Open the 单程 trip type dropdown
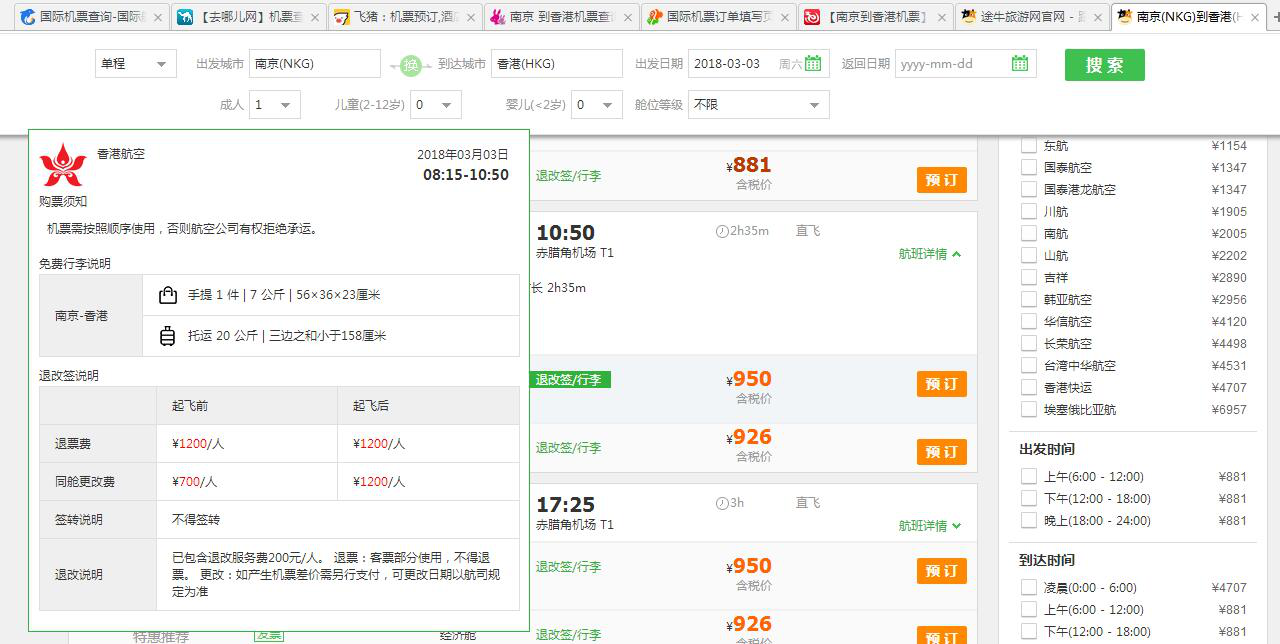This screenshot has height=644, width=1280. pos(135,62)
